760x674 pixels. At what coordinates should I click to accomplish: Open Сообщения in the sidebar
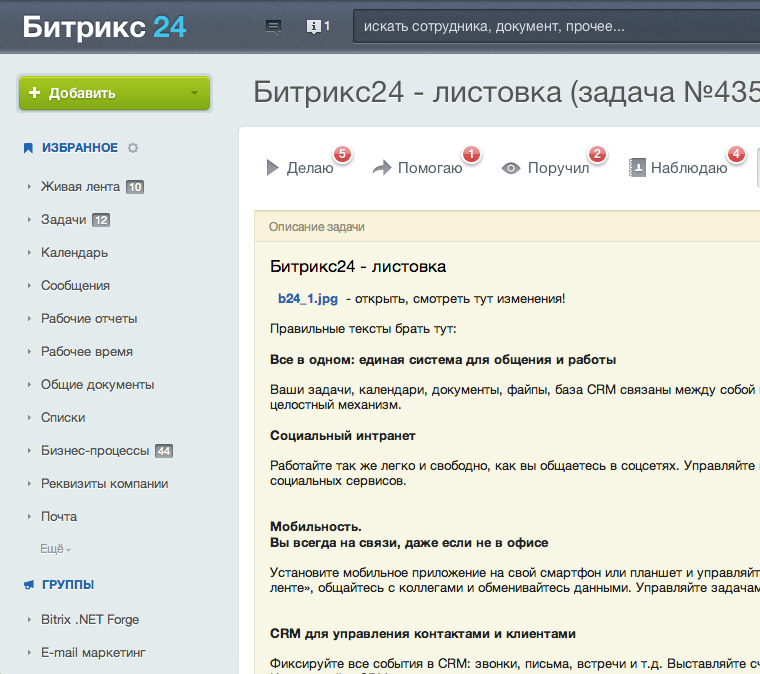[x=75, y=285]
